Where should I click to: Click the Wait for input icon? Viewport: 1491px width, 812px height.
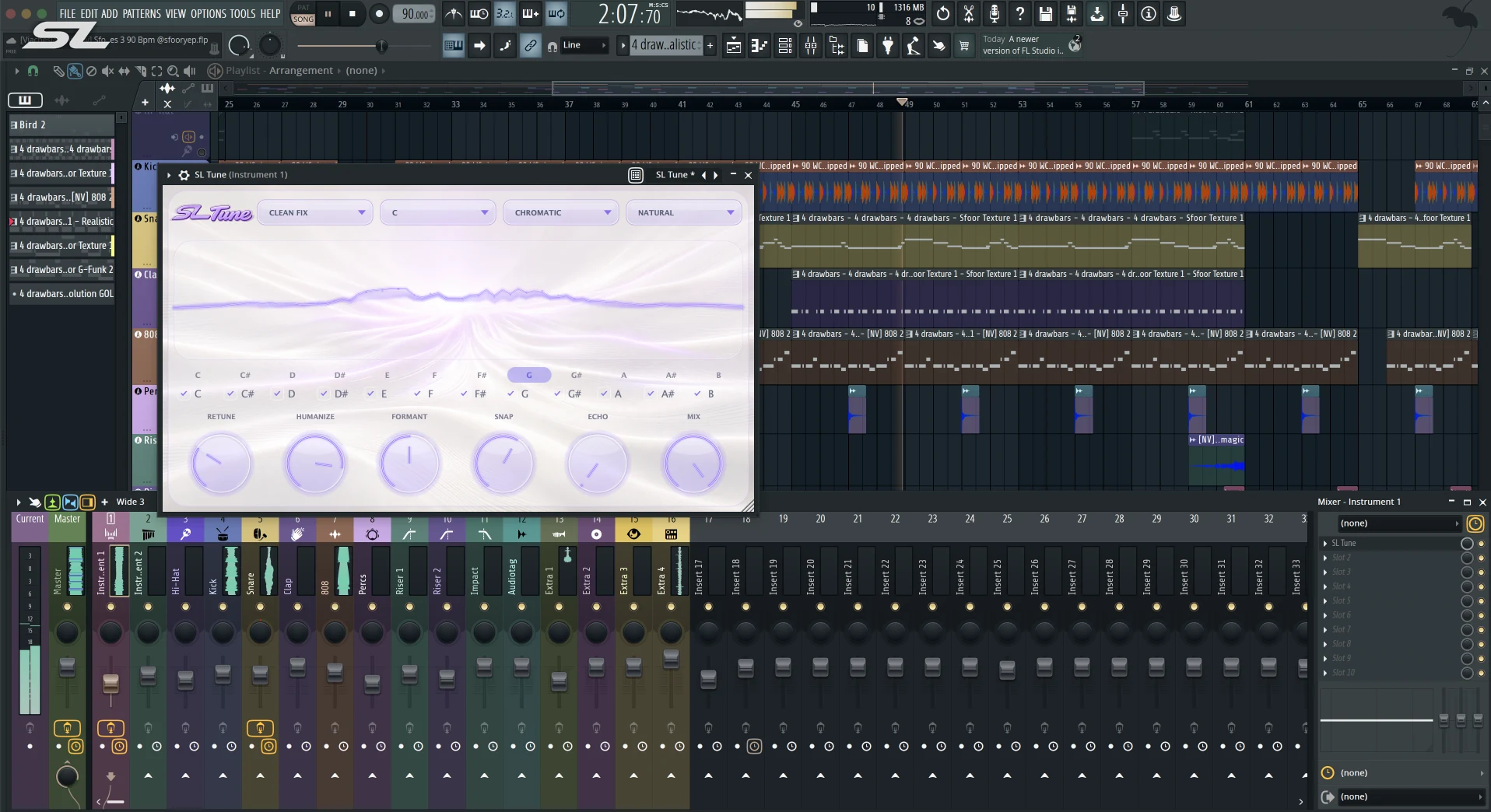point(479,13)
